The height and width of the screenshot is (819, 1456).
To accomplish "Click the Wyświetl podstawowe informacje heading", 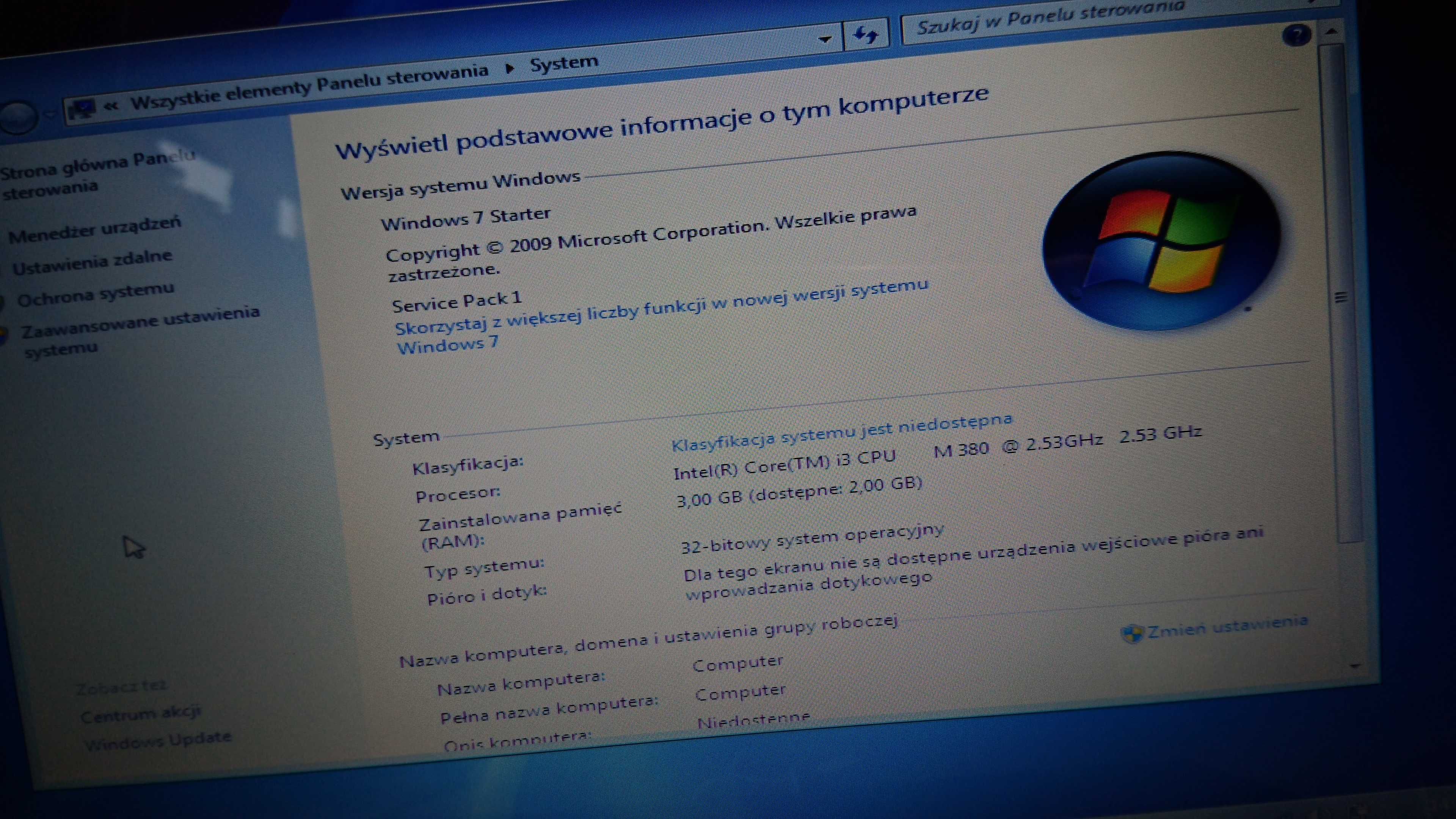I will [x=662, y=122].
